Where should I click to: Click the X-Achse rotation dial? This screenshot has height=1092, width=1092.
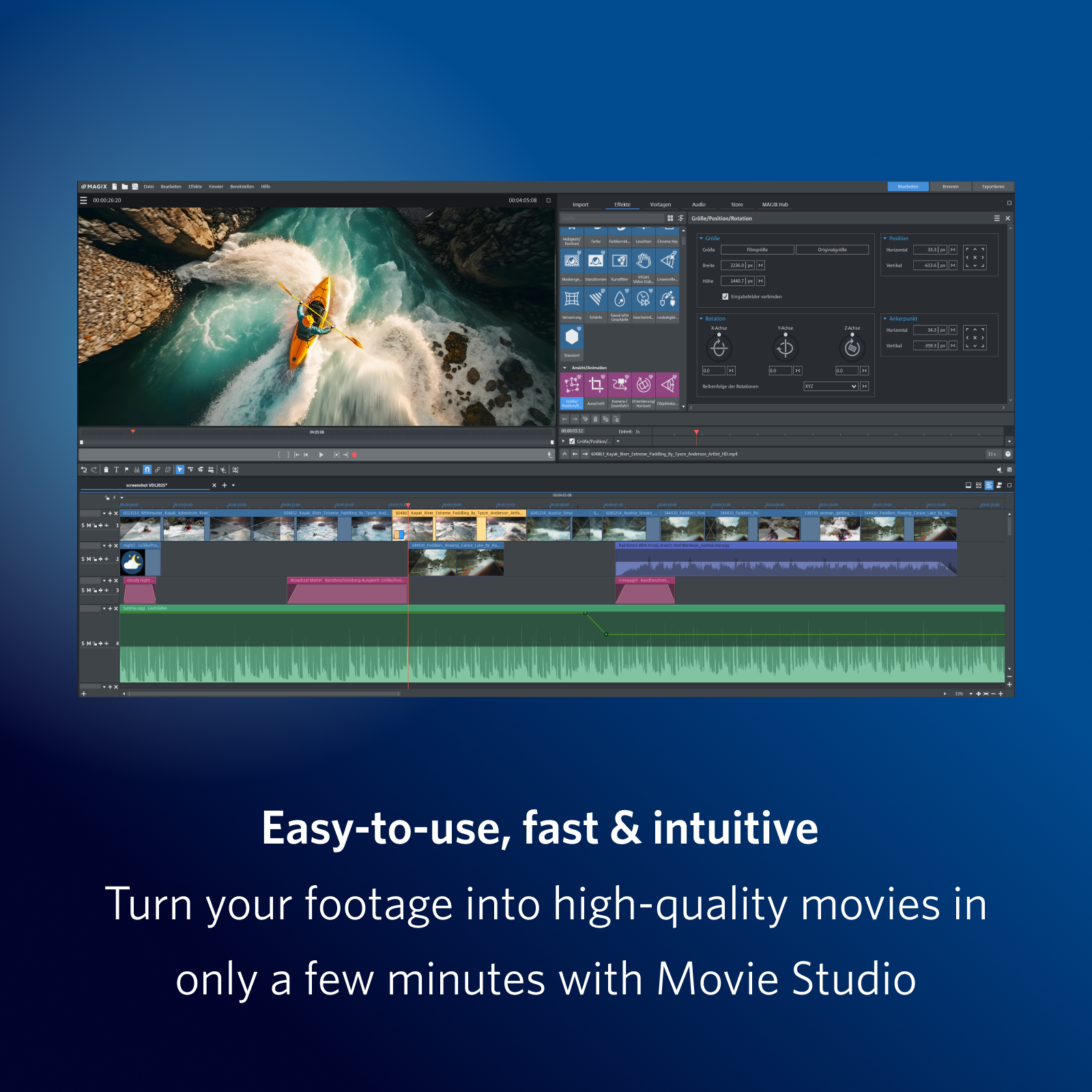coord(719,348)
